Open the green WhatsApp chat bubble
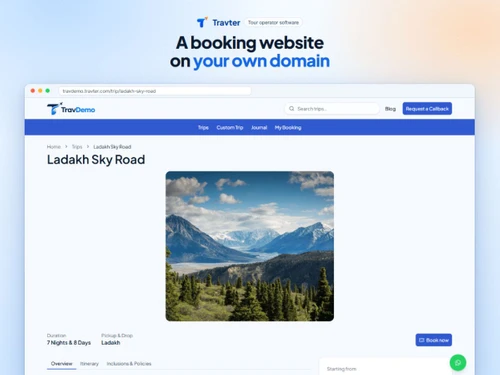The width and height of the screenshot is (500, 375). pos(458,363)
